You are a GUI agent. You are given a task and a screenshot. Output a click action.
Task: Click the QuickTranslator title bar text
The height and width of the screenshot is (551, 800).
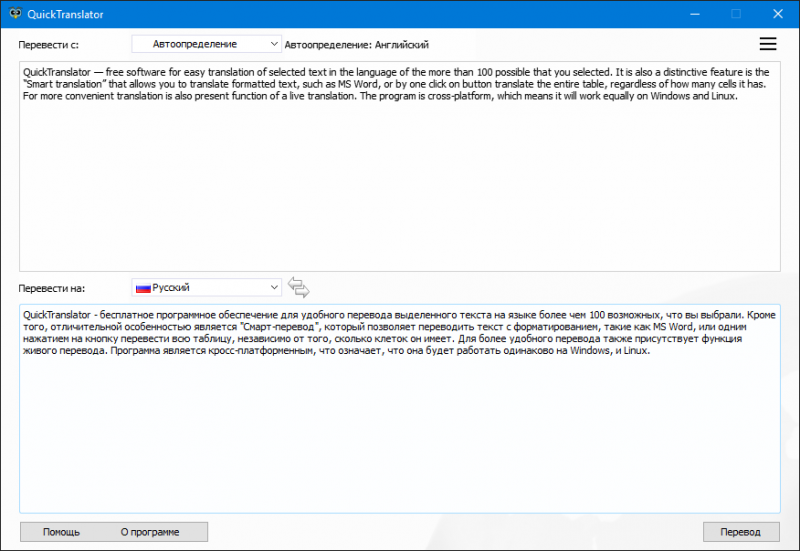click(x=65, y=14)
